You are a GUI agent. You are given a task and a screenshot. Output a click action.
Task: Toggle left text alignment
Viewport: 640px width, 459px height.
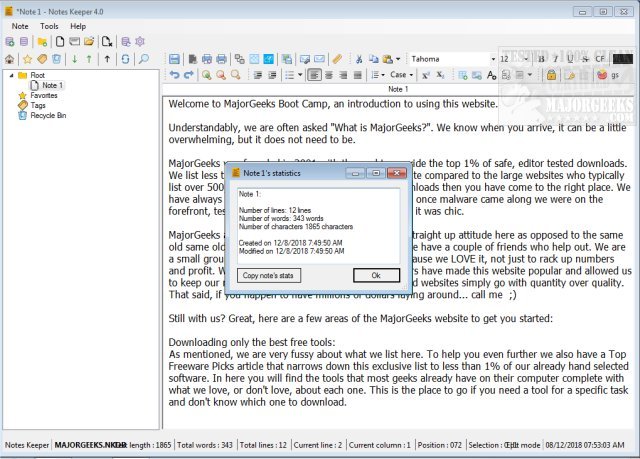click(x=314, y=75)
